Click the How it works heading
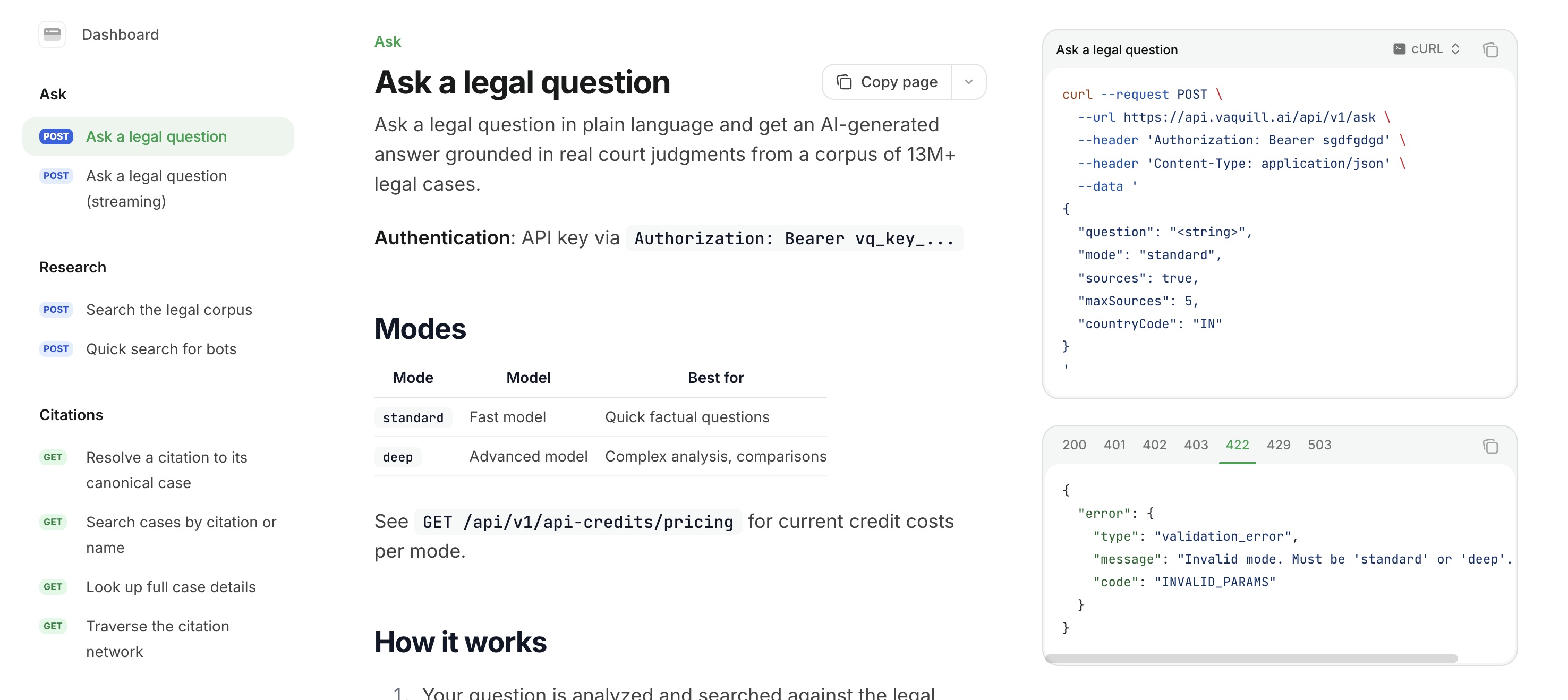This screenshot has width=1568, height=700. click(460, 642)
